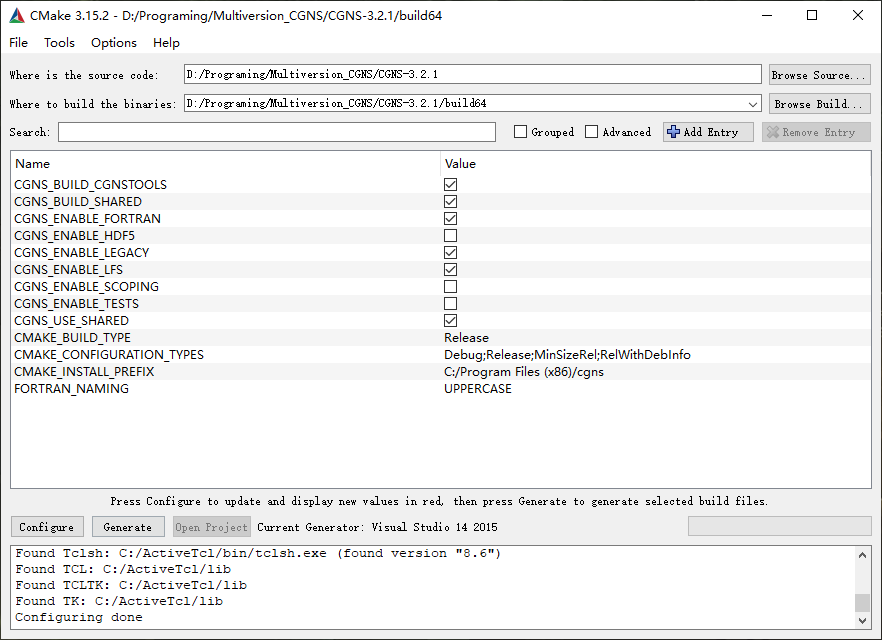Viewport: 882px width, 640px height.
Task: Click the Open Project button
Action: [212, 527]
